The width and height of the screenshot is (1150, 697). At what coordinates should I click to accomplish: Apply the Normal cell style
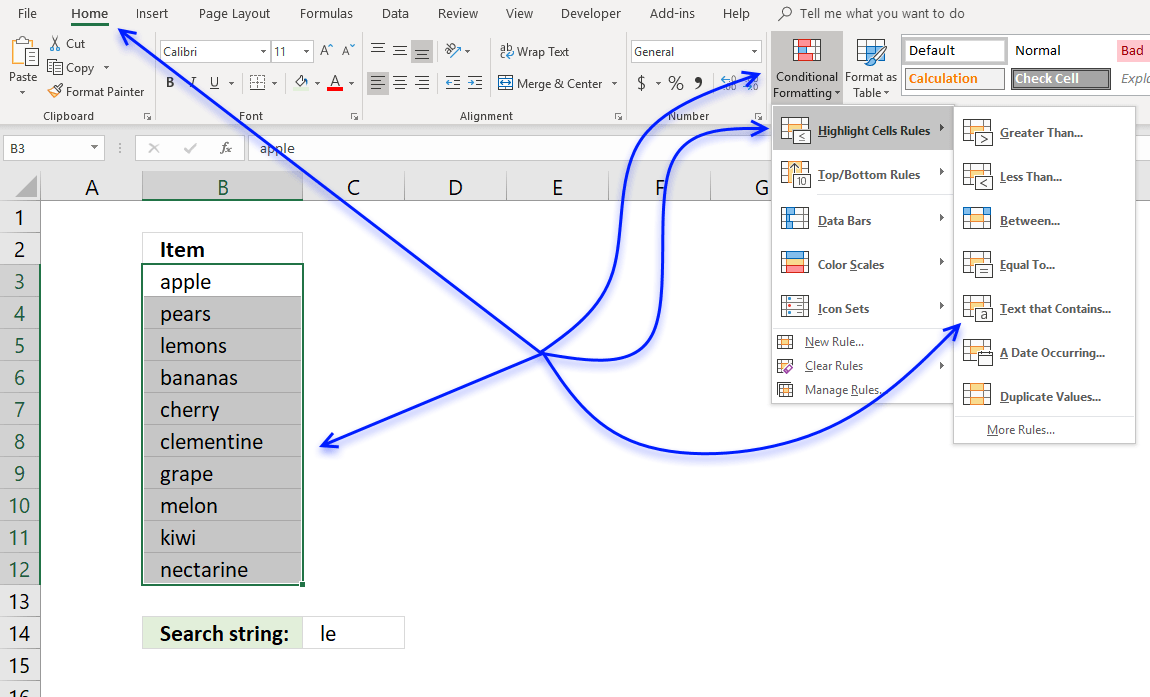[1061, 51]
